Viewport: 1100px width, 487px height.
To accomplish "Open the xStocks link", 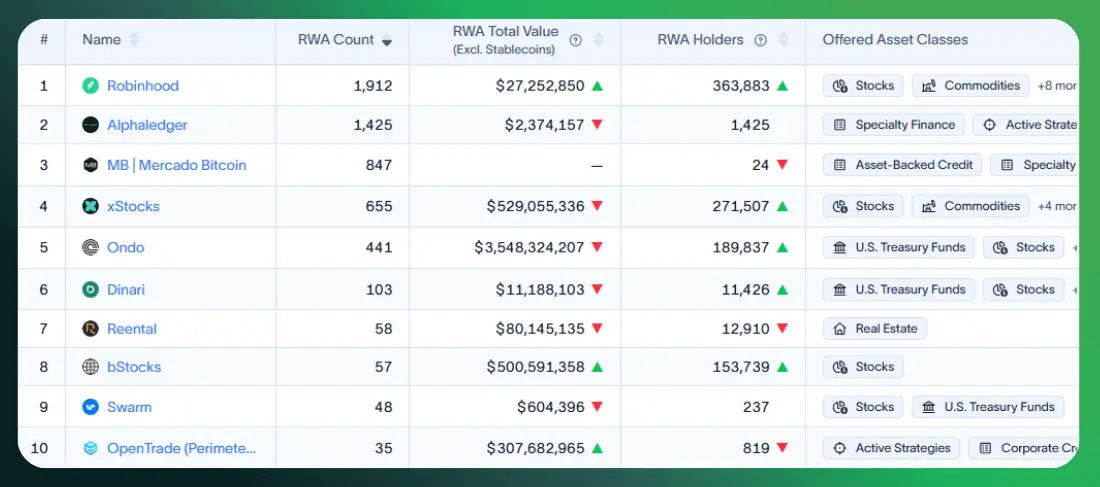I will coord(133,206).
